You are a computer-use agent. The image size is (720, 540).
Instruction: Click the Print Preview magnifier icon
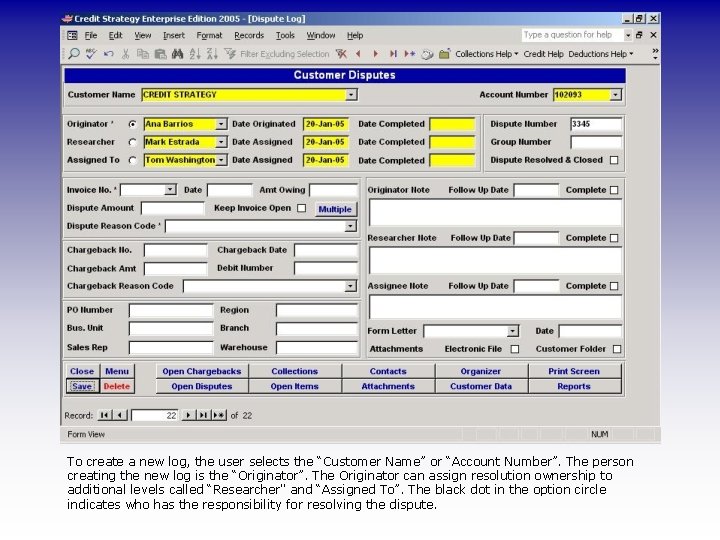(73, 54)
